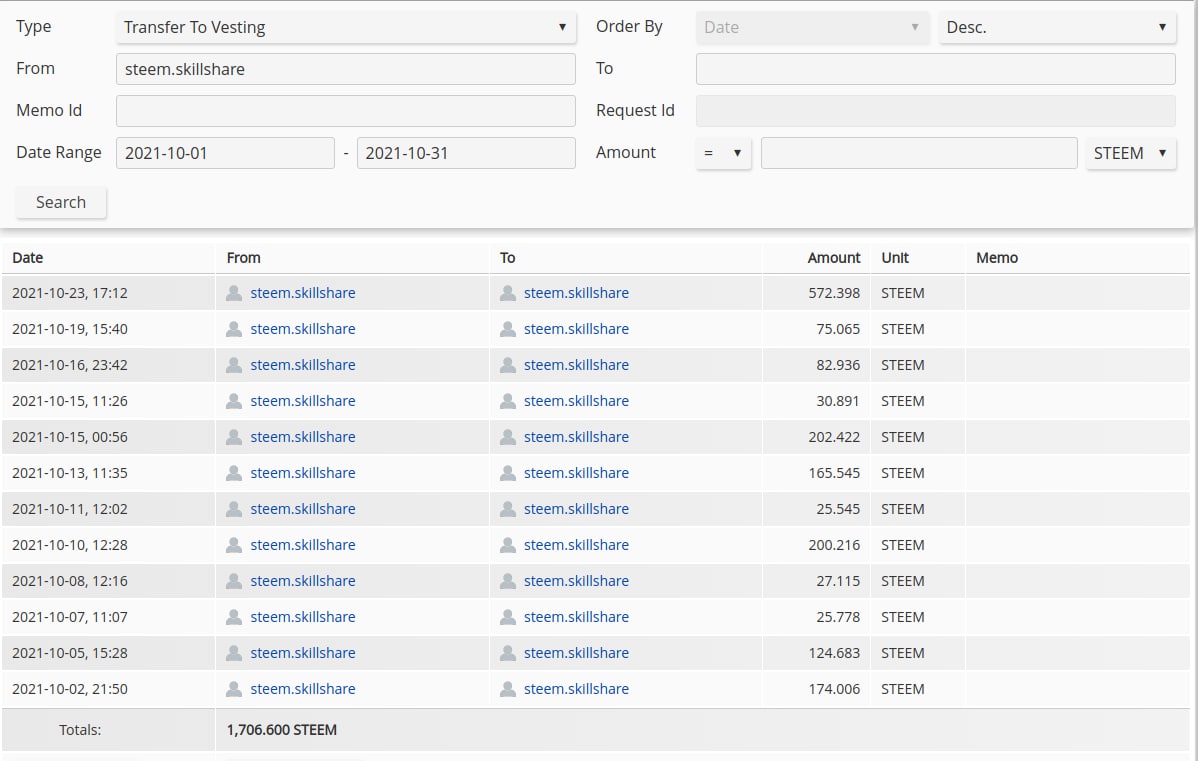The image size is (1198, 761).
Task: Click the Amount column header
Action: [x=833, y=258]
